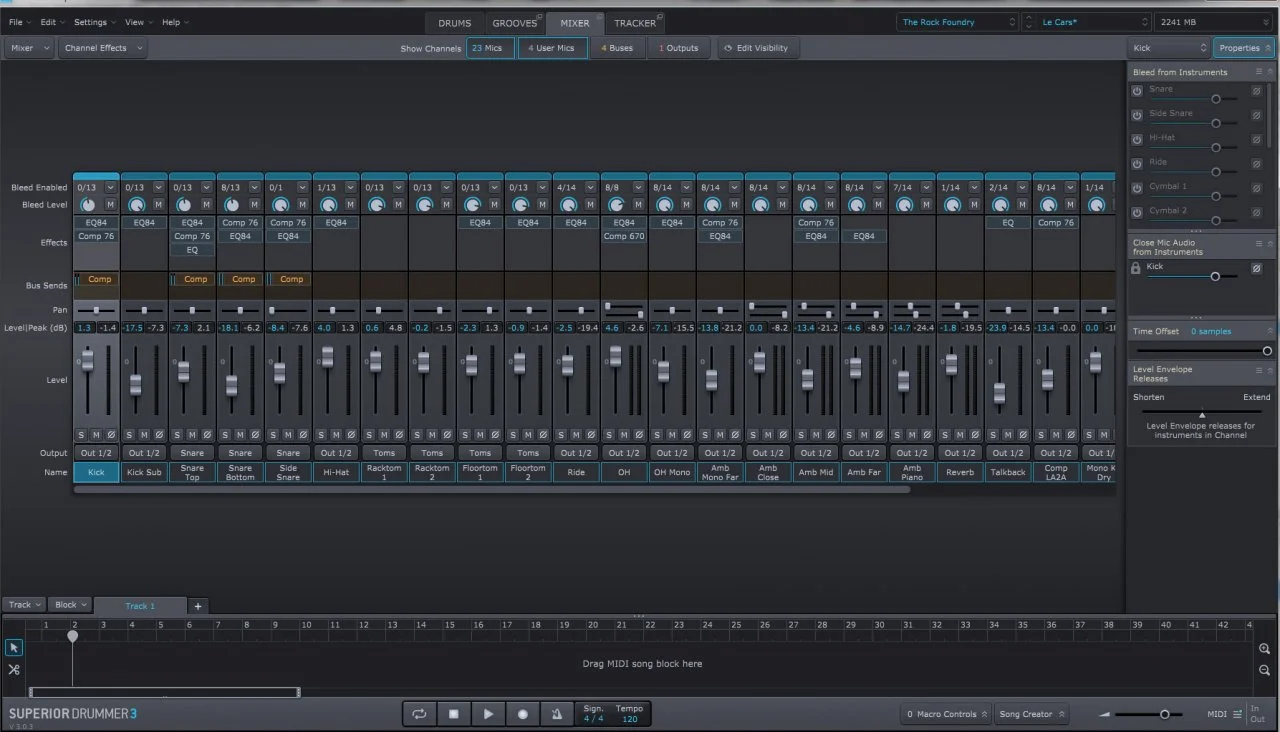Viewport: 1280px width, 732px height.
Task: Toggle power for Side Snare bleed
Action: click(x=1137, y=115)
